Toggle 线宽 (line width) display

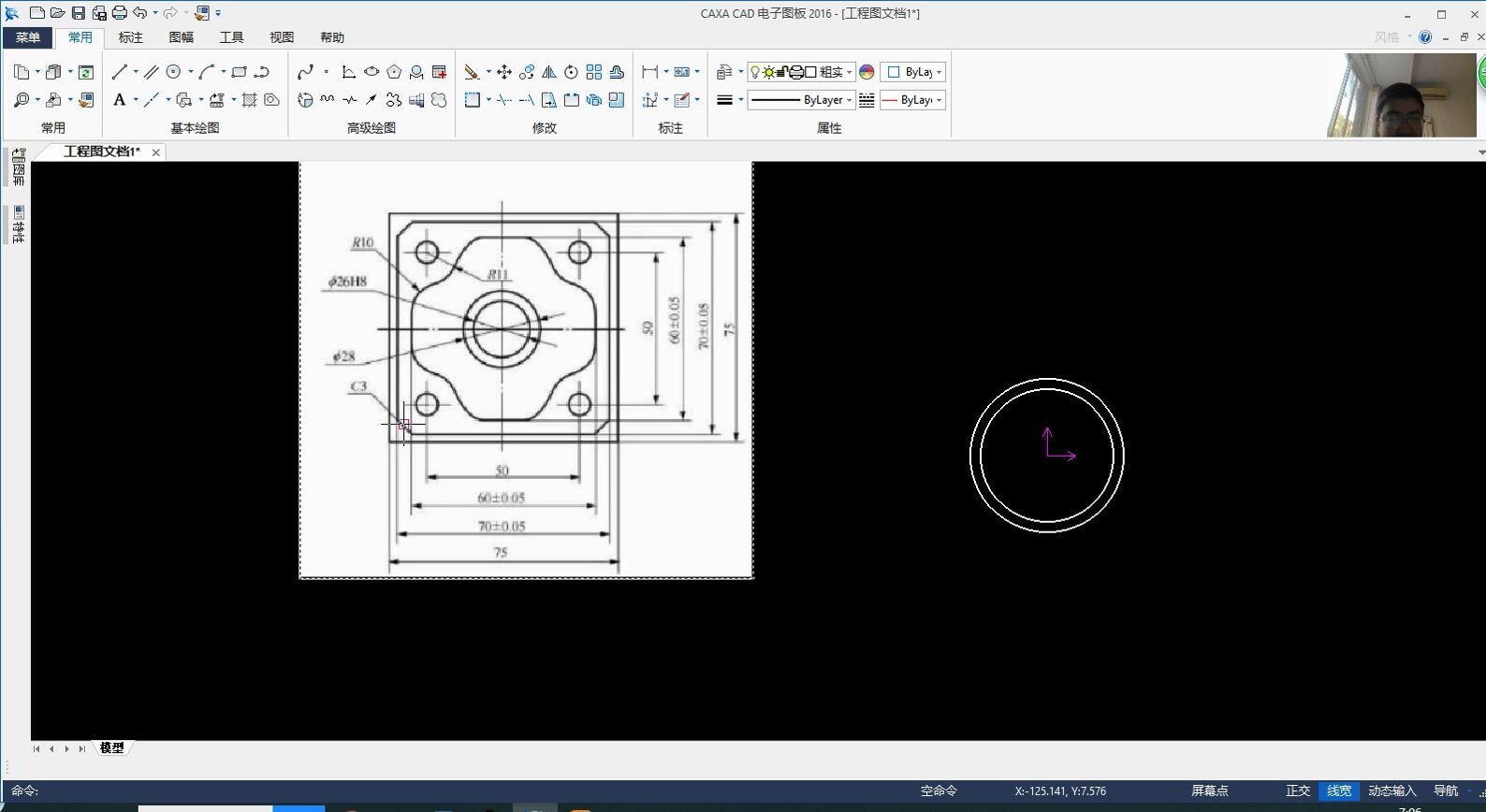pyautogui.click(x=1339, y=791)
